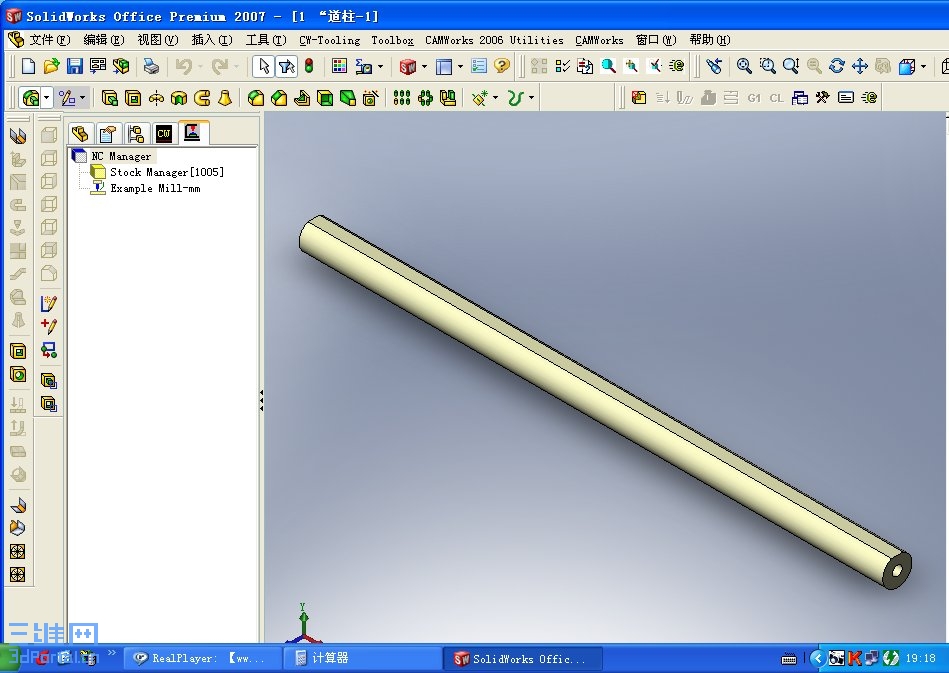Switch to the FeatureManager design tree tab

80,133
